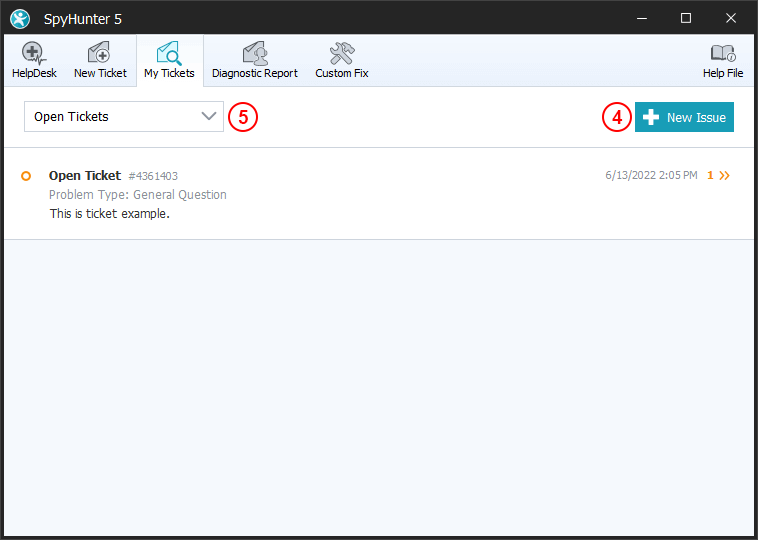Select the Open Ticket title text
This screenshot has width=758, height=540.
coord(85,176)
